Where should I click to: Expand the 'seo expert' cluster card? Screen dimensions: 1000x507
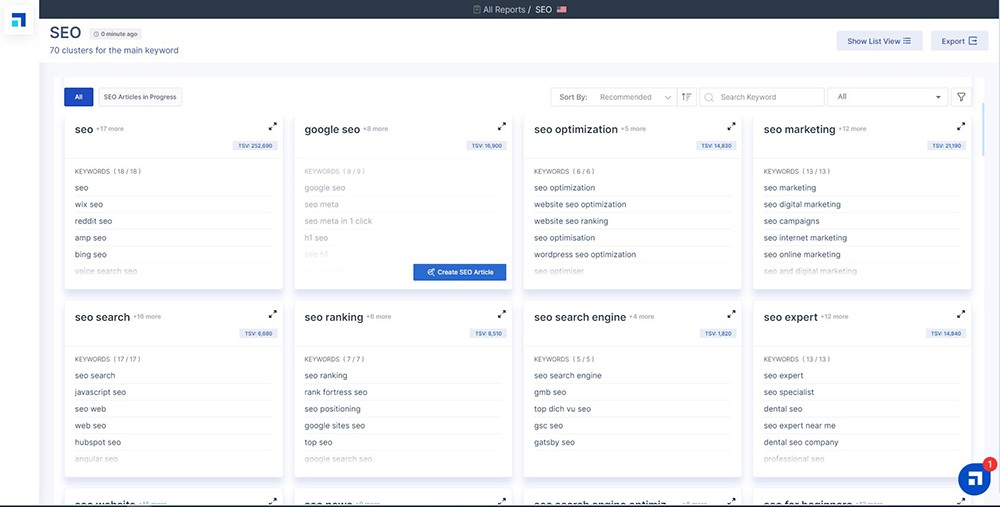click(x=961, y=315)
